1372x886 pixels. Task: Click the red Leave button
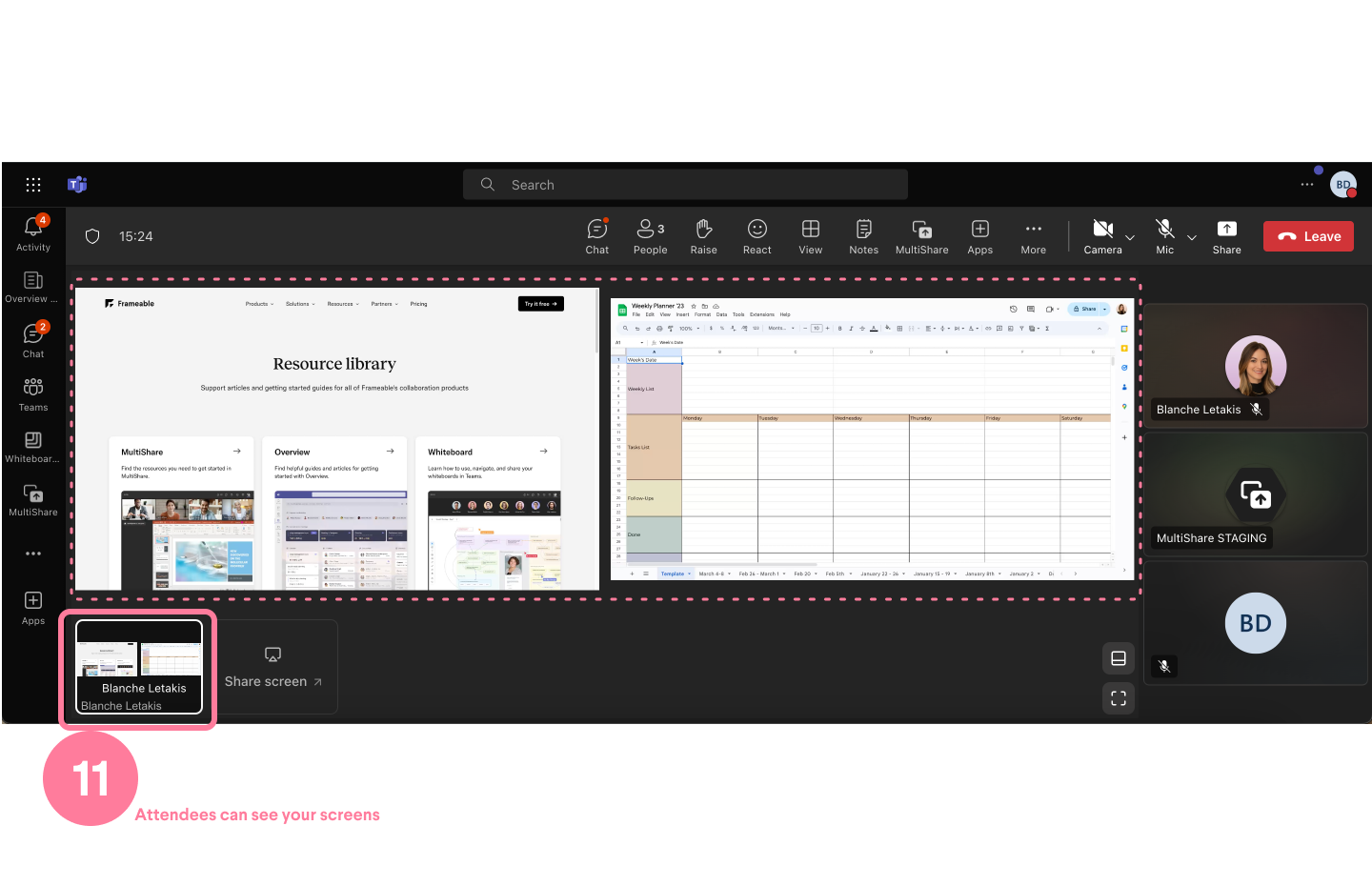point(1308,235)
